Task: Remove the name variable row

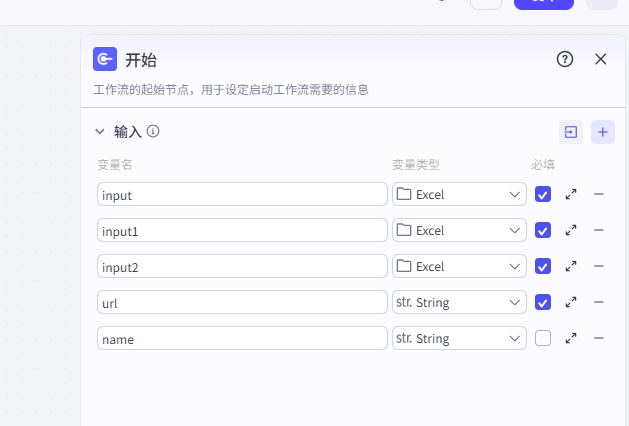Action: (599, 338)
